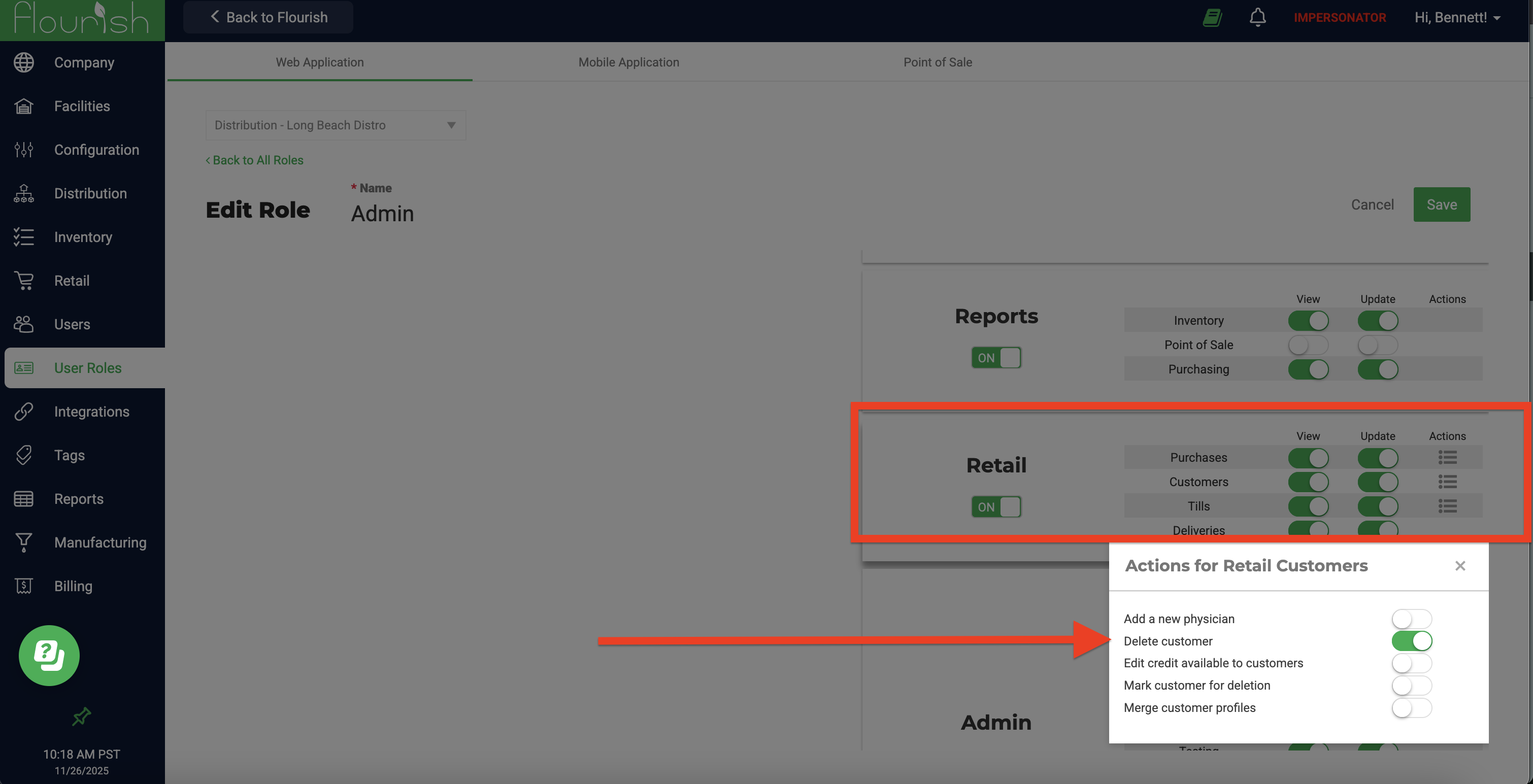Click the Admin role name field

pyautogui.click(x=383, y=214)
